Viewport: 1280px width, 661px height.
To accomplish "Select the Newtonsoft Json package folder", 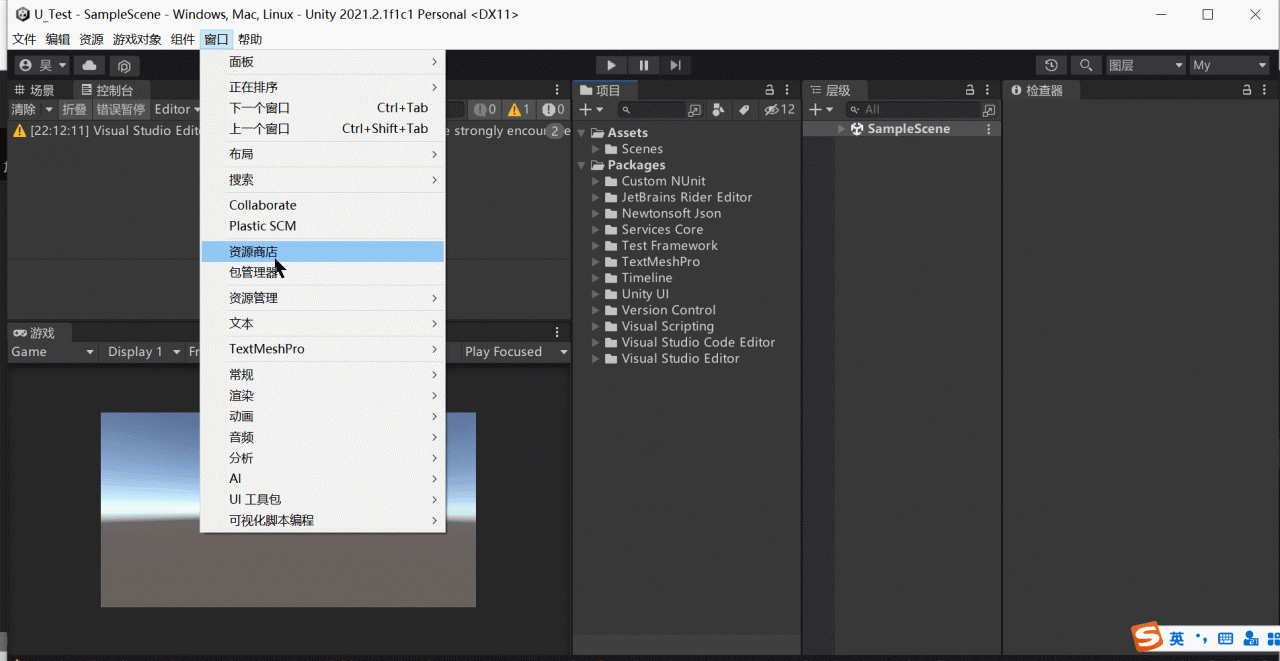I will coord(671,213).
